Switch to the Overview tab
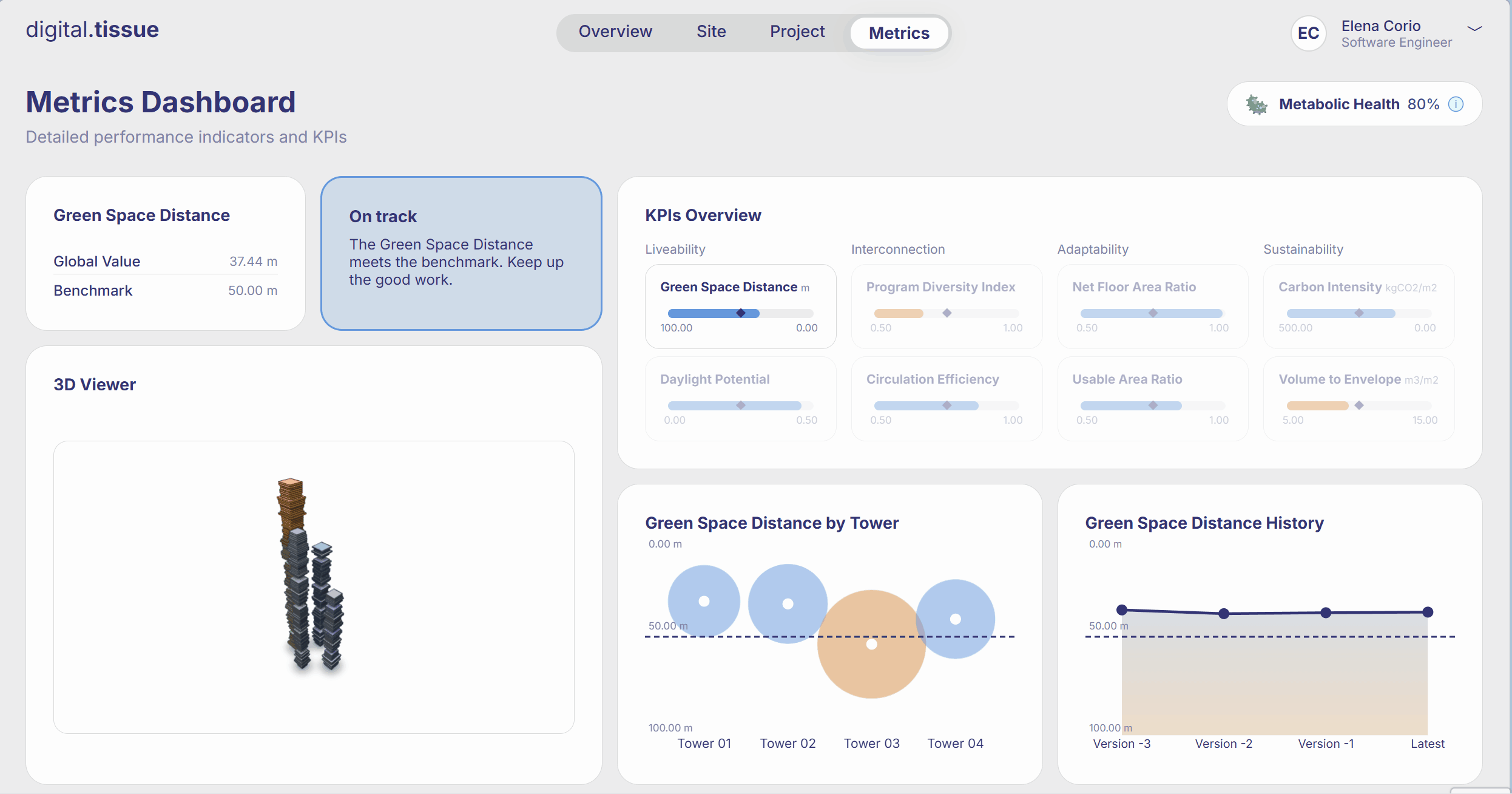The image size is (1512, 794). point(615,32)
